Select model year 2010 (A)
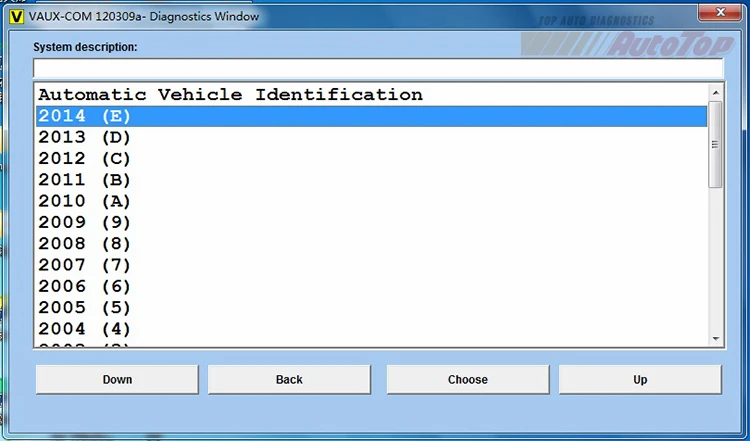The width and height of the screenshot is (750, 441). pos(371,201)
